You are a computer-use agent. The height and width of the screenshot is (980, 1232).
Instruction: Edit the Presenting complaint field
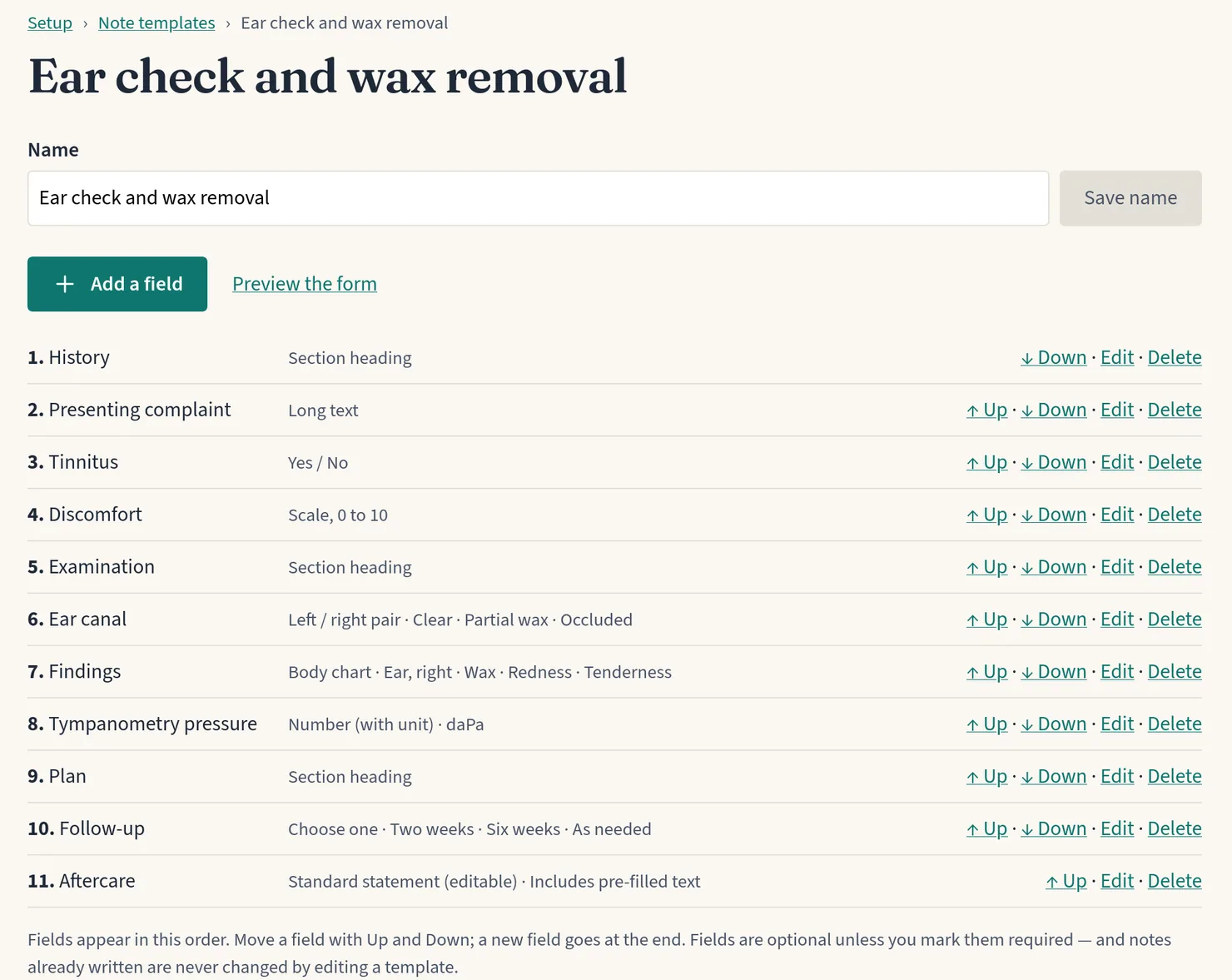[x=1117, y=410]
